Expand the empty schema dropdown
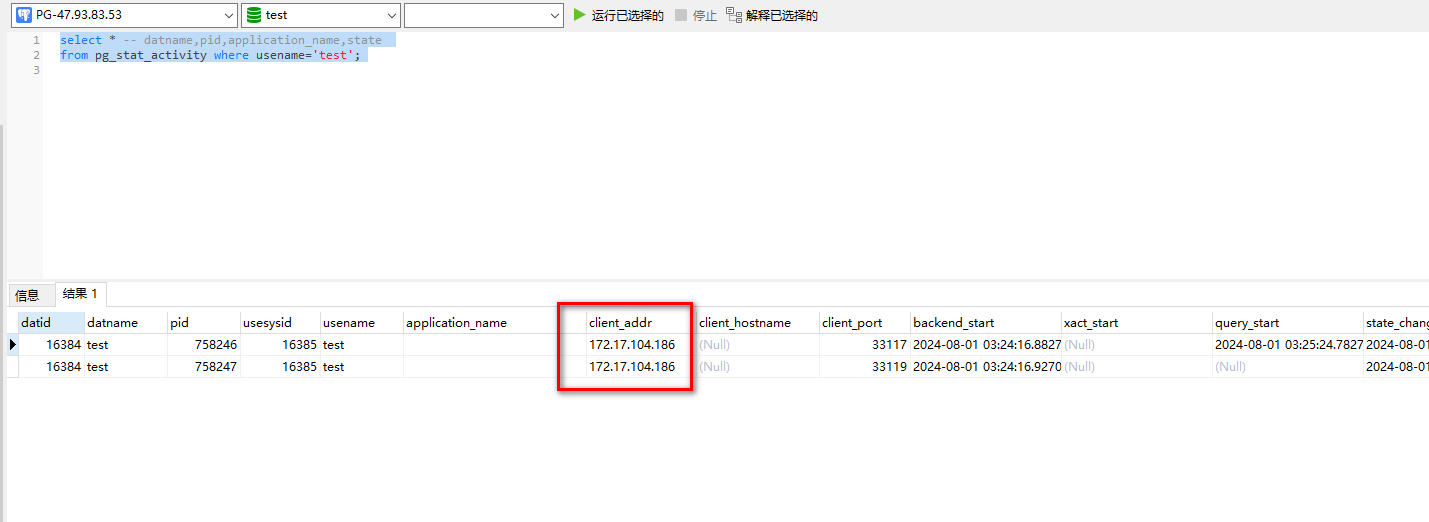The height and width of the screenshot is (522, 1429). pos(555,15)
